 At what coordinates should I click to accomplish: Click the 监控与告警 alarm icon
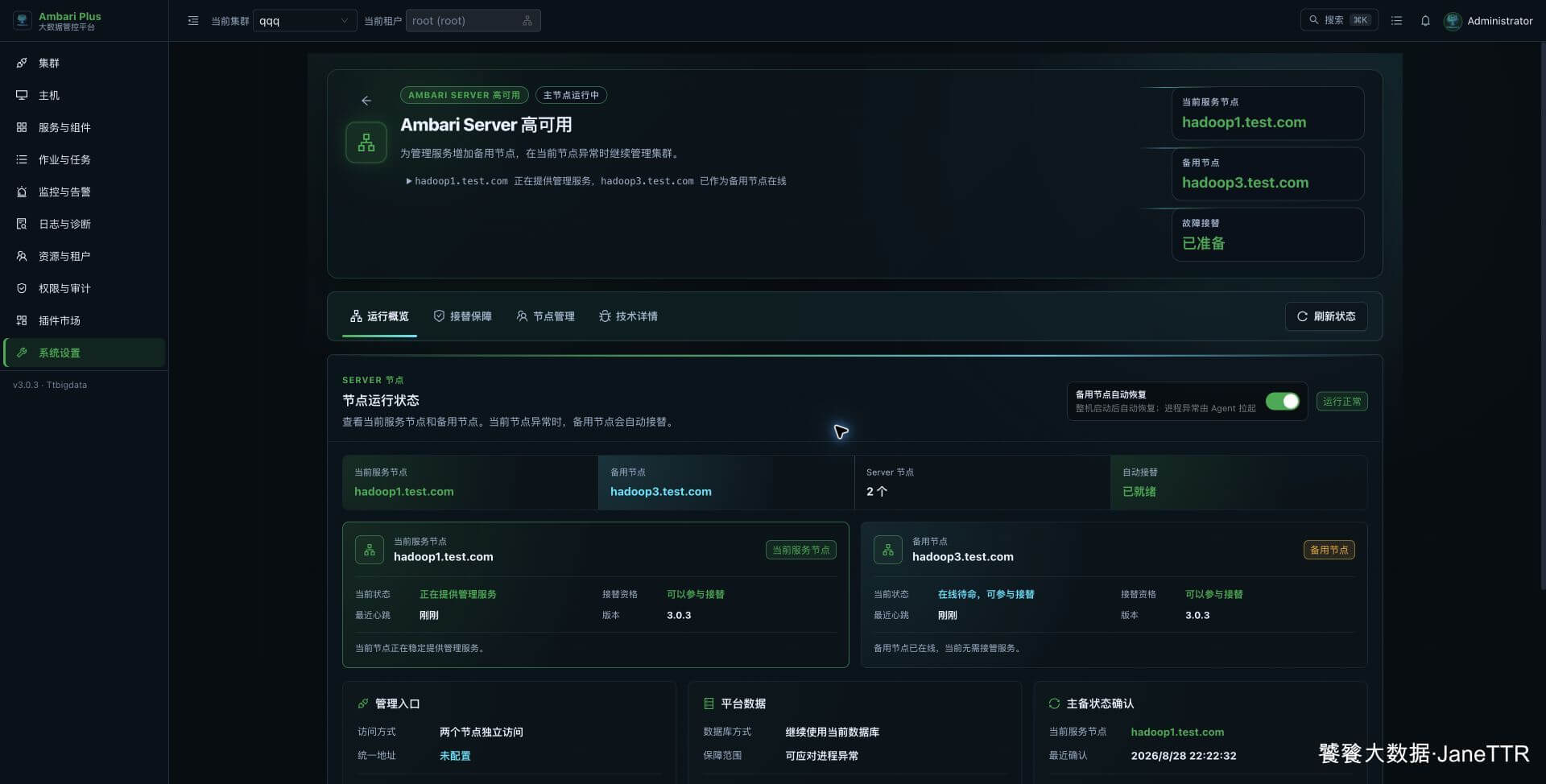[x=22, y=192]
